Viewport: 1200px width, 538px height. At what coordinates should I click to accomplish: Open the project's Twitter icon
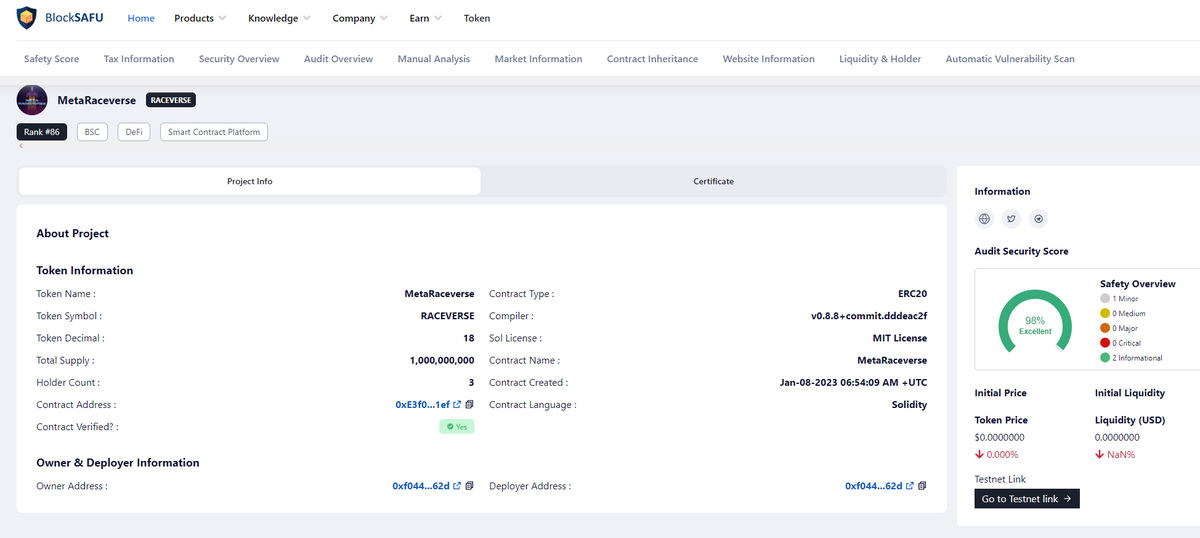pos(1011,218)
